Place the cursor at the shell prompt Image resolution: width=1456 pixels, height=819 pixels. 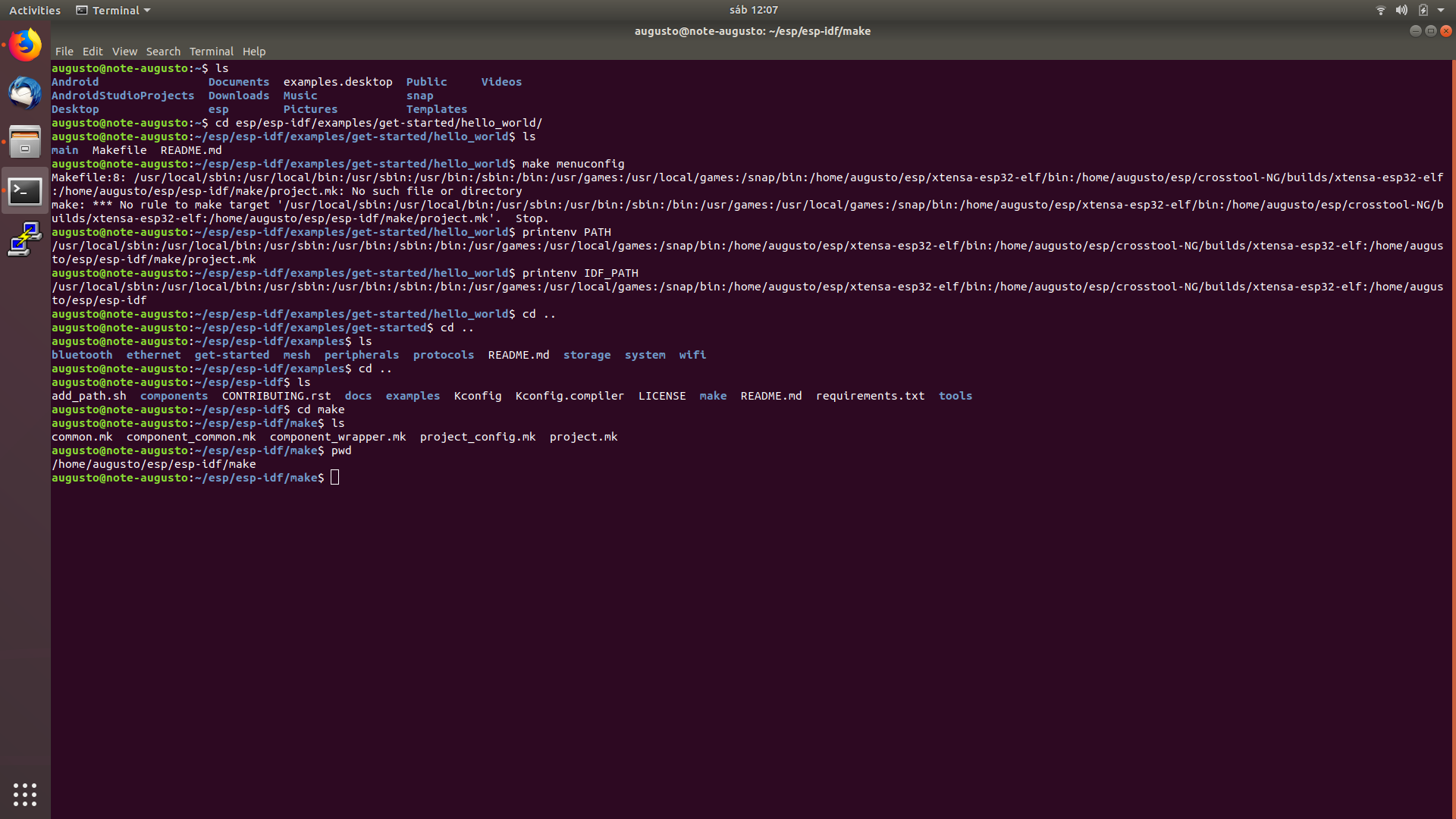334,477
